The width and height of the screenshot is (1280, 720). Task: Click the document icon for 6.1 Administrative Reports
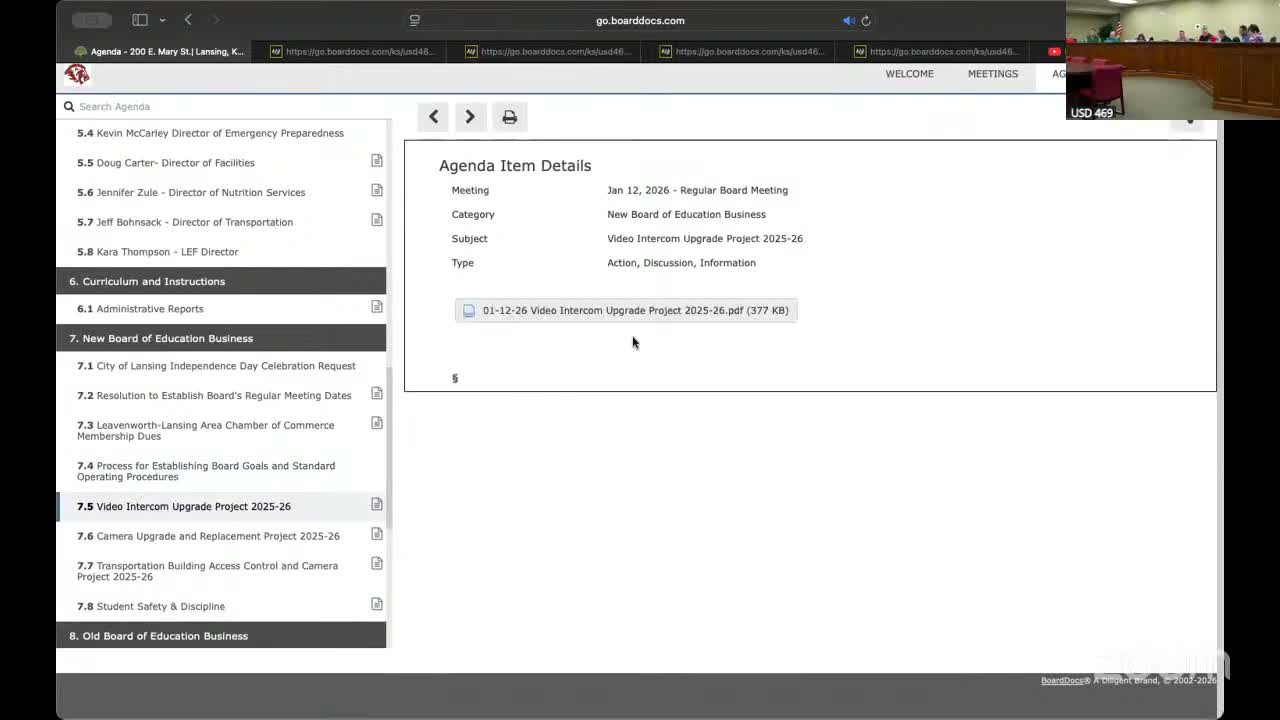pyautogui.click(x=377, y=307)
